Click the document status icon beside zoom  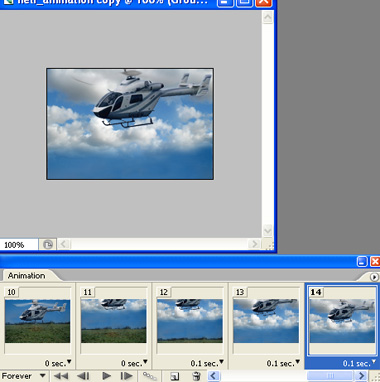tap(48, 245)
